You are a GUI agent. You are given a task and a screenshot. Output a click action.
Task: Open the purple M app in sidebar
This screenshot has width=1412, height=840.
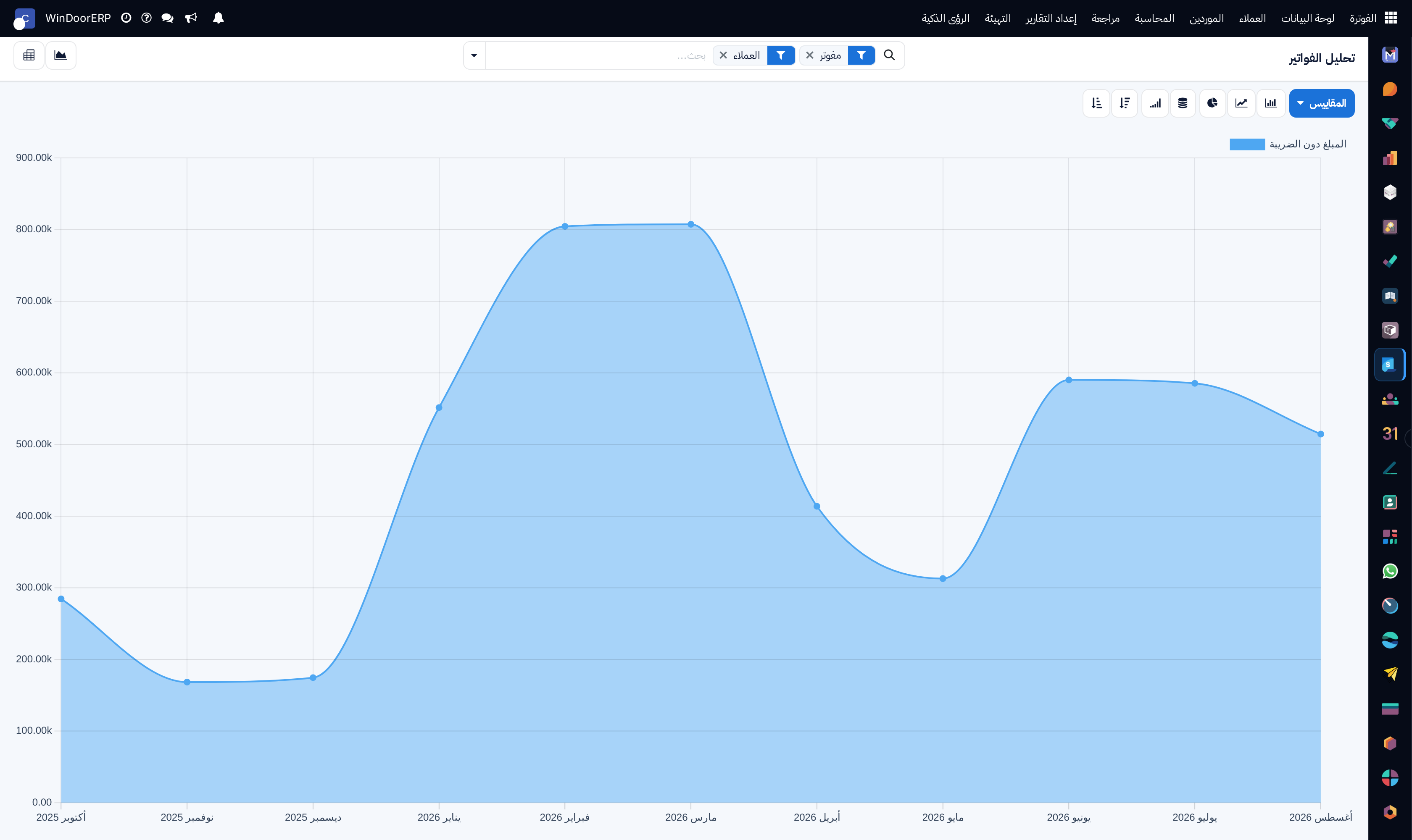(1390, 55)
